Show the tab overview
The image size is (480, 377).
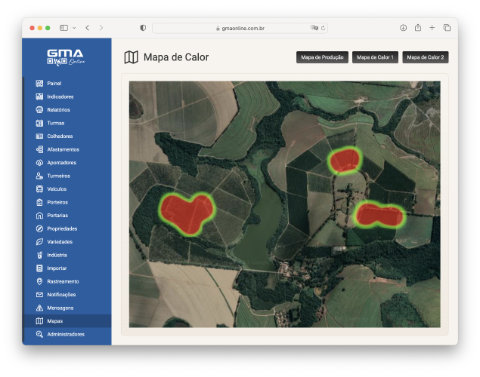point(447,28)
